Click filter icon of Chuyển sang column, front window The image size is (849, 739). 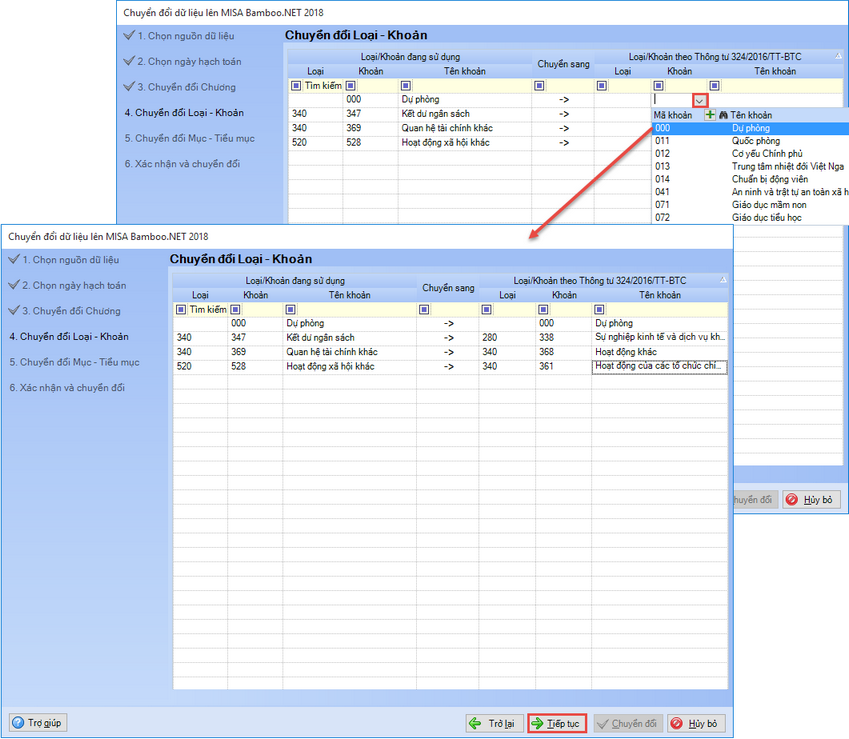pyautogui.click(x=424, y=310)
